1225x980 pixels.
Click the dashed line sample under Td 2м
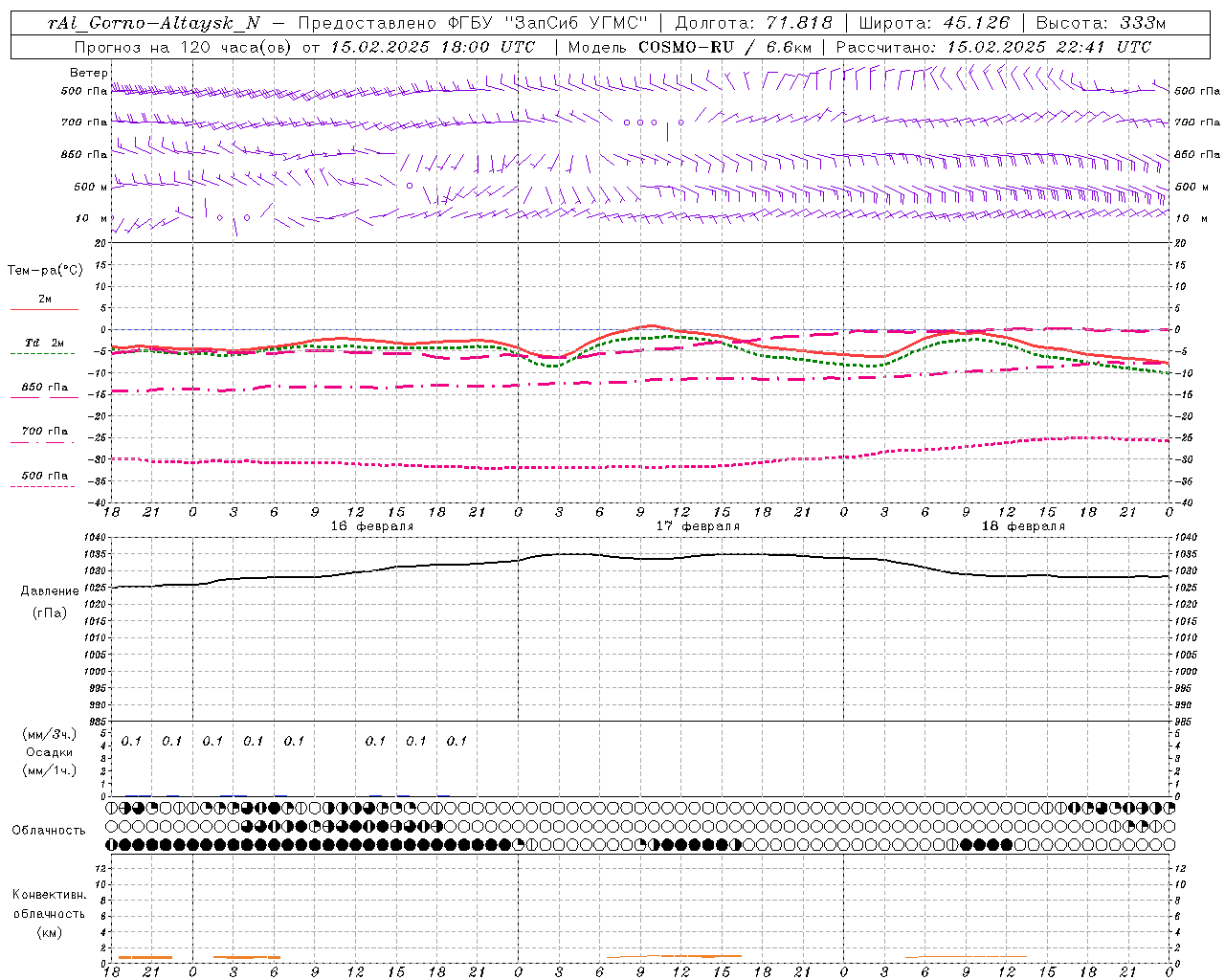pyautogui.click(x=43, y=353)
